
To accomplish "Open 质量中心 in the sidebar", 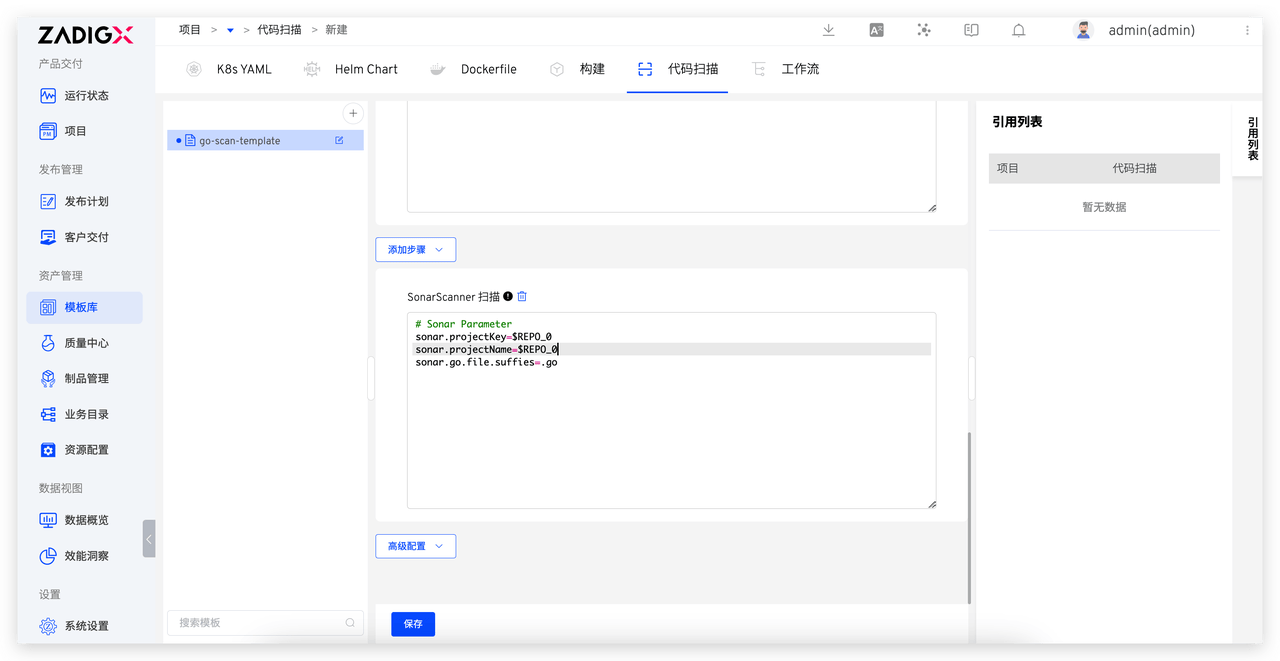I will (86, 343).
